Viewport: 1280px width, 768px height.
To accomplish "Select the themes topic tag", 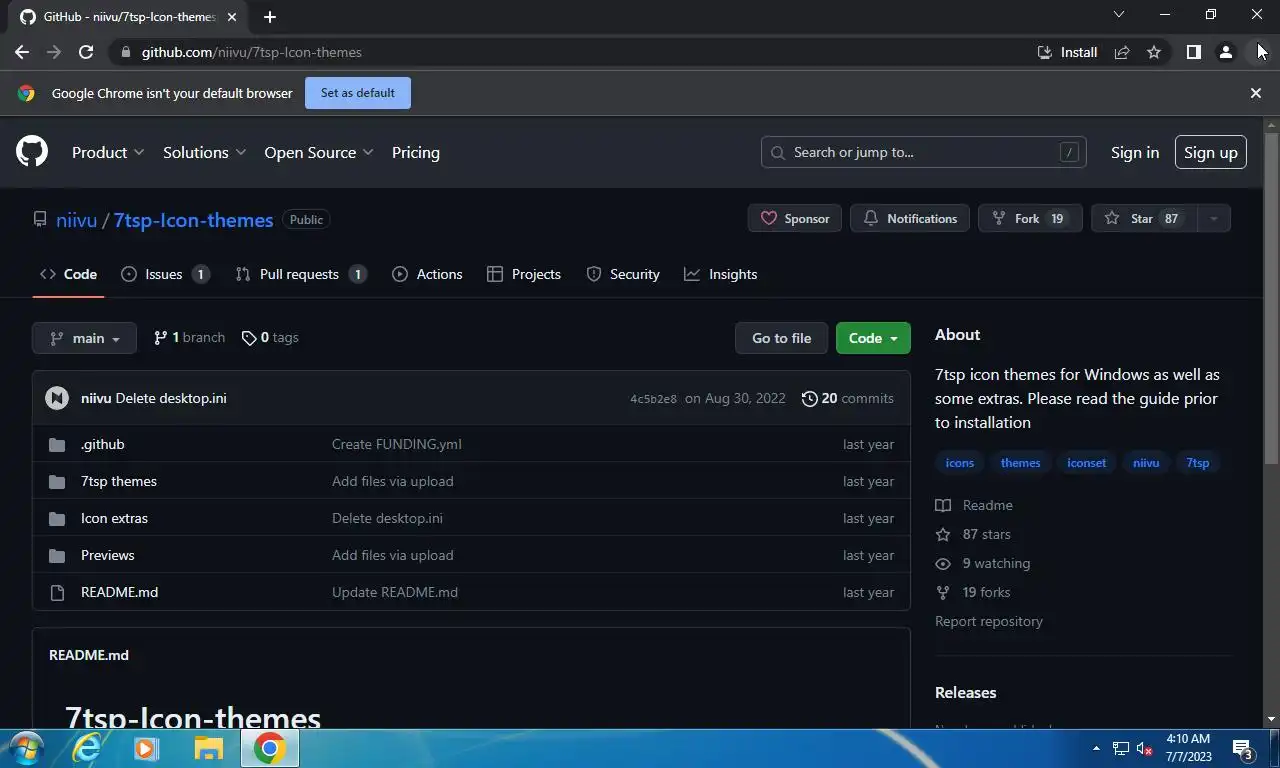I will tap(1021, 463).
